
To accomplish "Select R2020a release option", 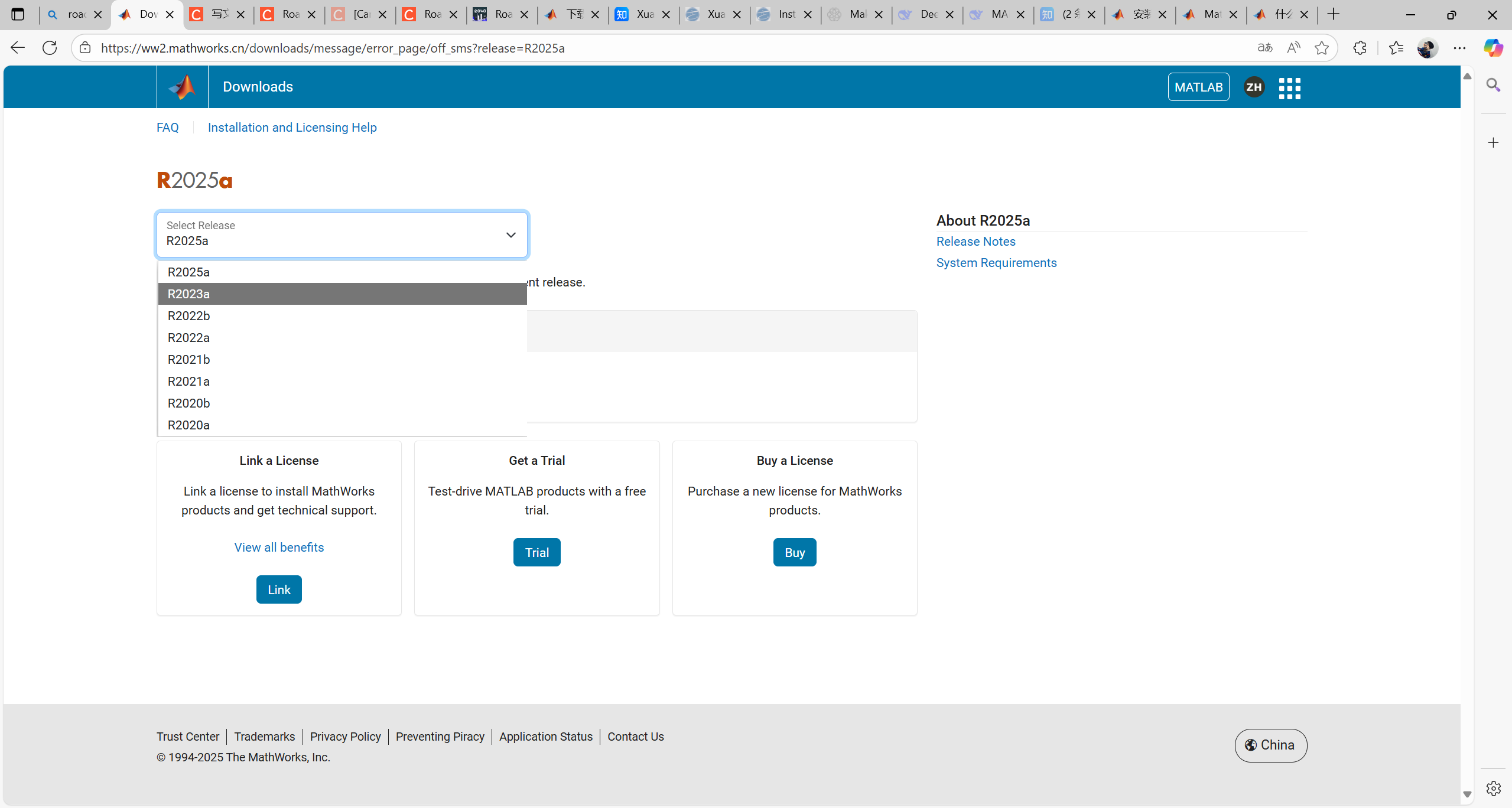I will point(342,425).
